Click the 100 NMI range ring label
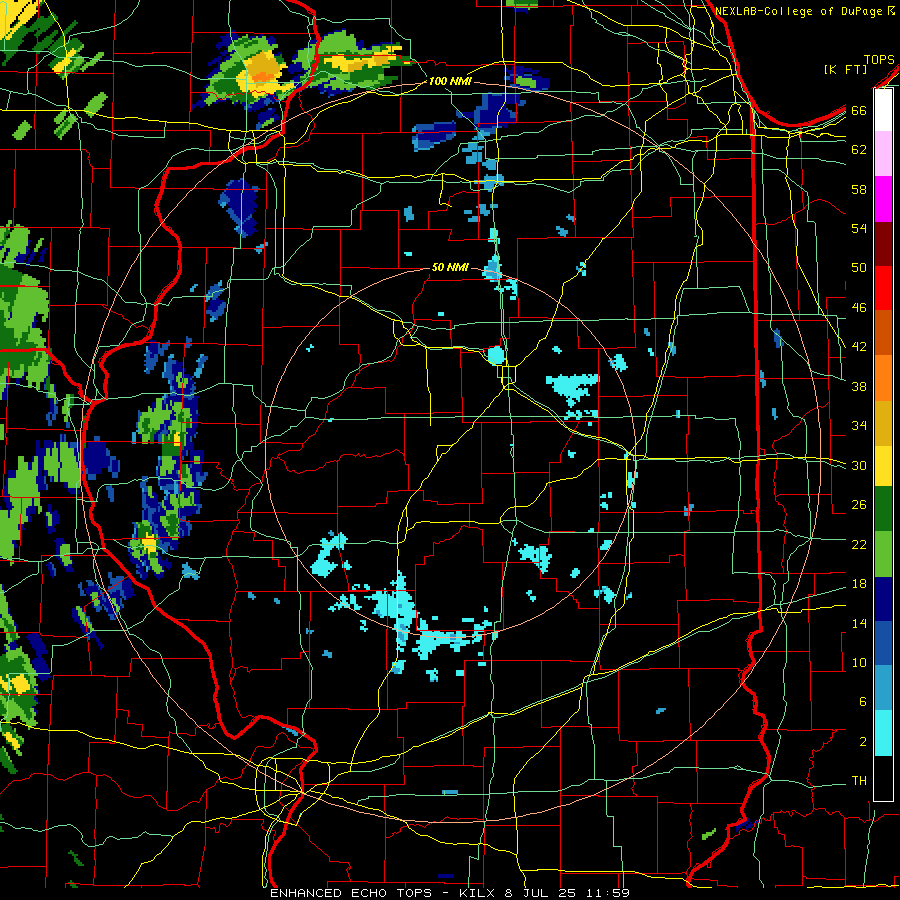900x900 pixels. [449, 81]
